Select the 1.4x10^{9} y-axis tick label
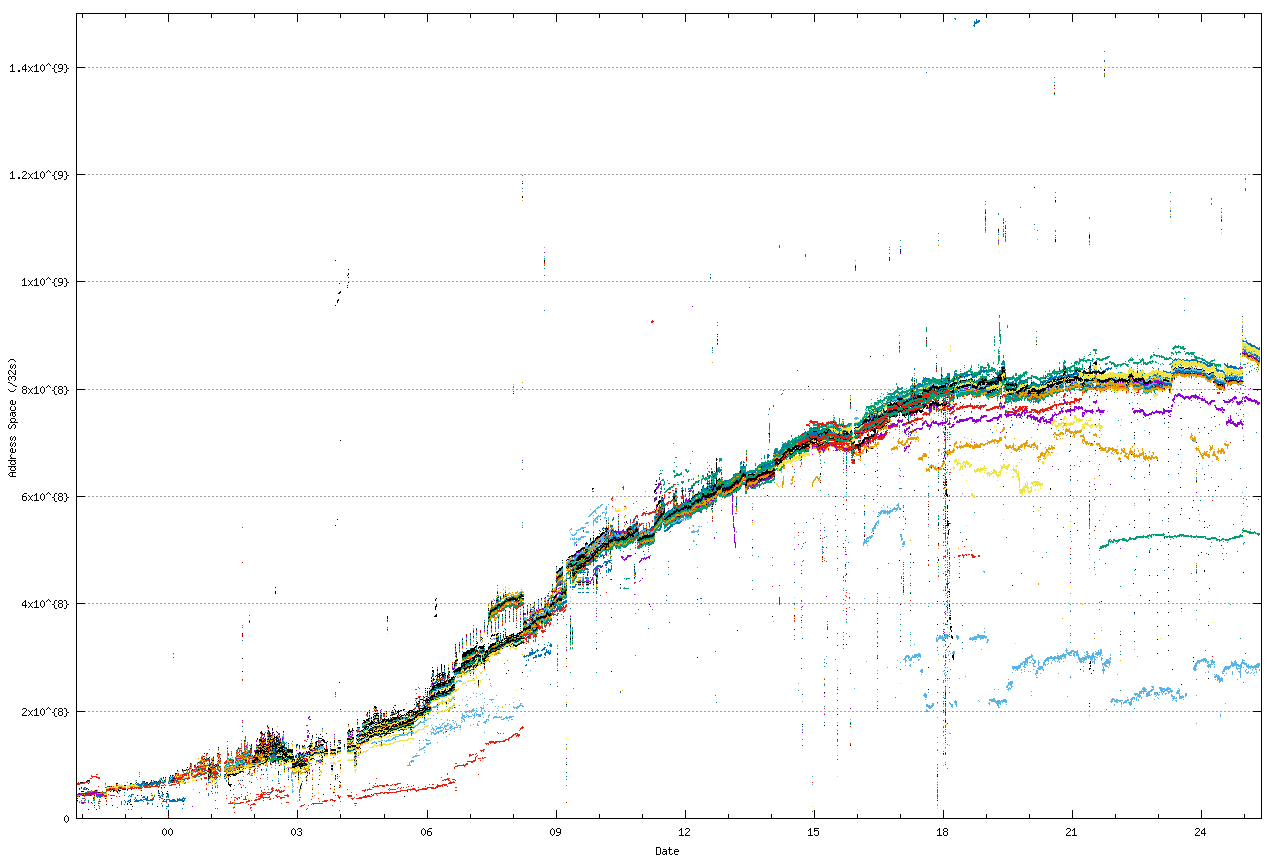 39,68
